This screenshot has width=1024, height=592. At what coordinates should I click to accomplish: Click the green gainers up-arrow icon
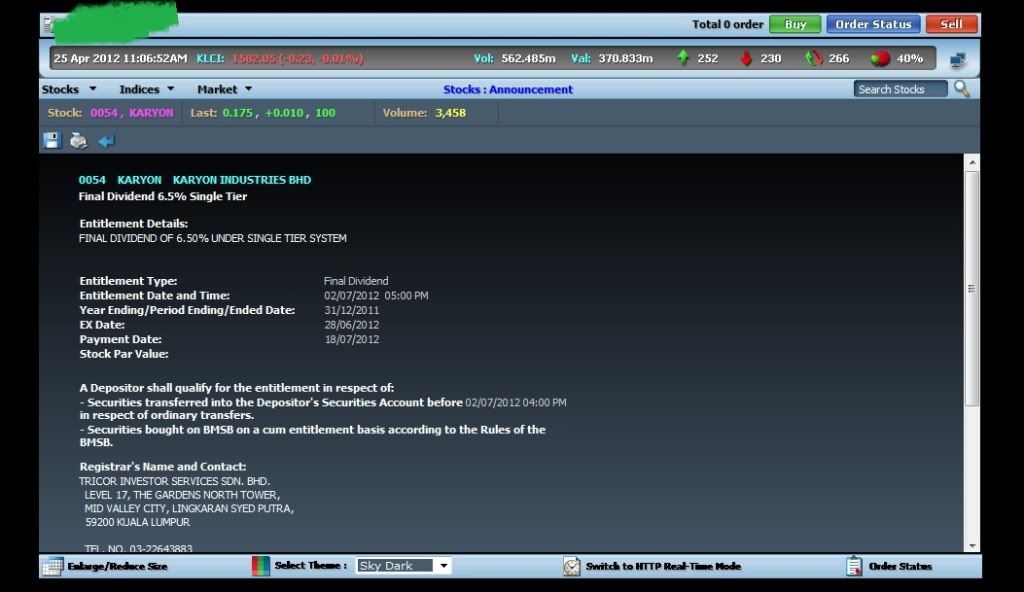tap(683, 58)
